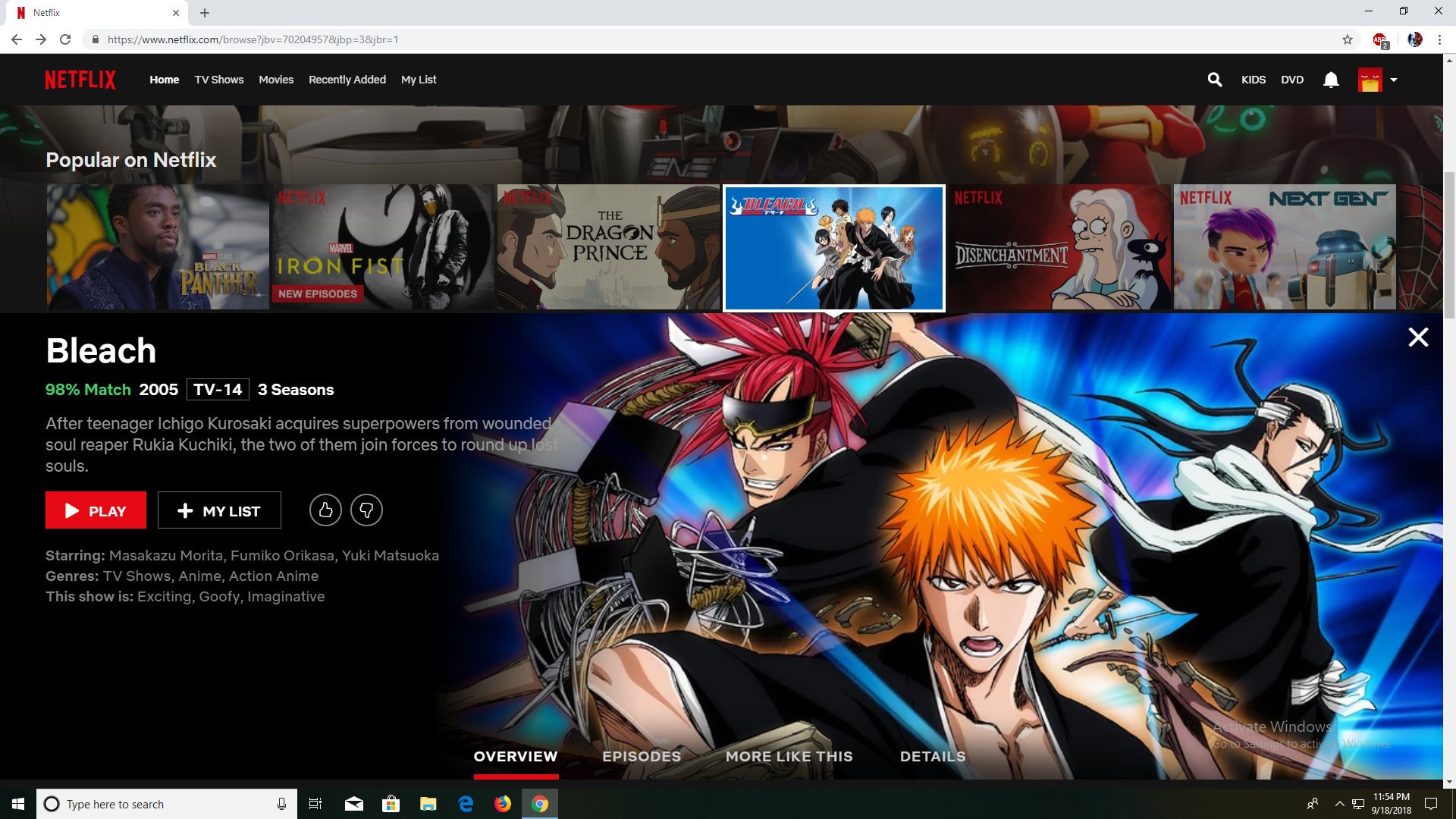Add Bleach to My List
The width and height of the screenshot is (1456, 819).
pyautogui.click(x=219, y=510)
